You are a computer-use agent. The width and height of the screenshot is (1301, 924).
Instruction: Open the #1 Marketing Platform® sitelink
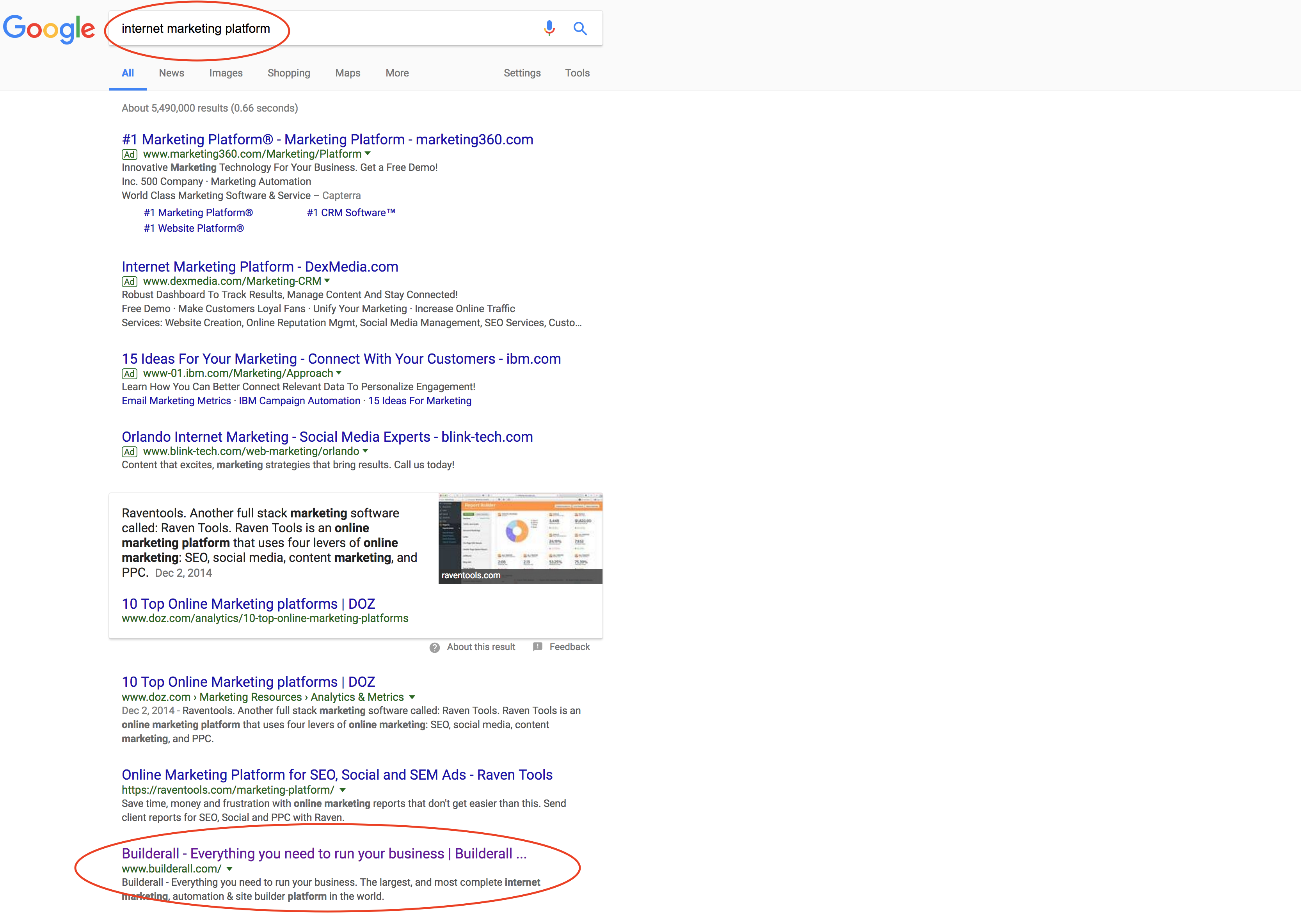point(199,213)
